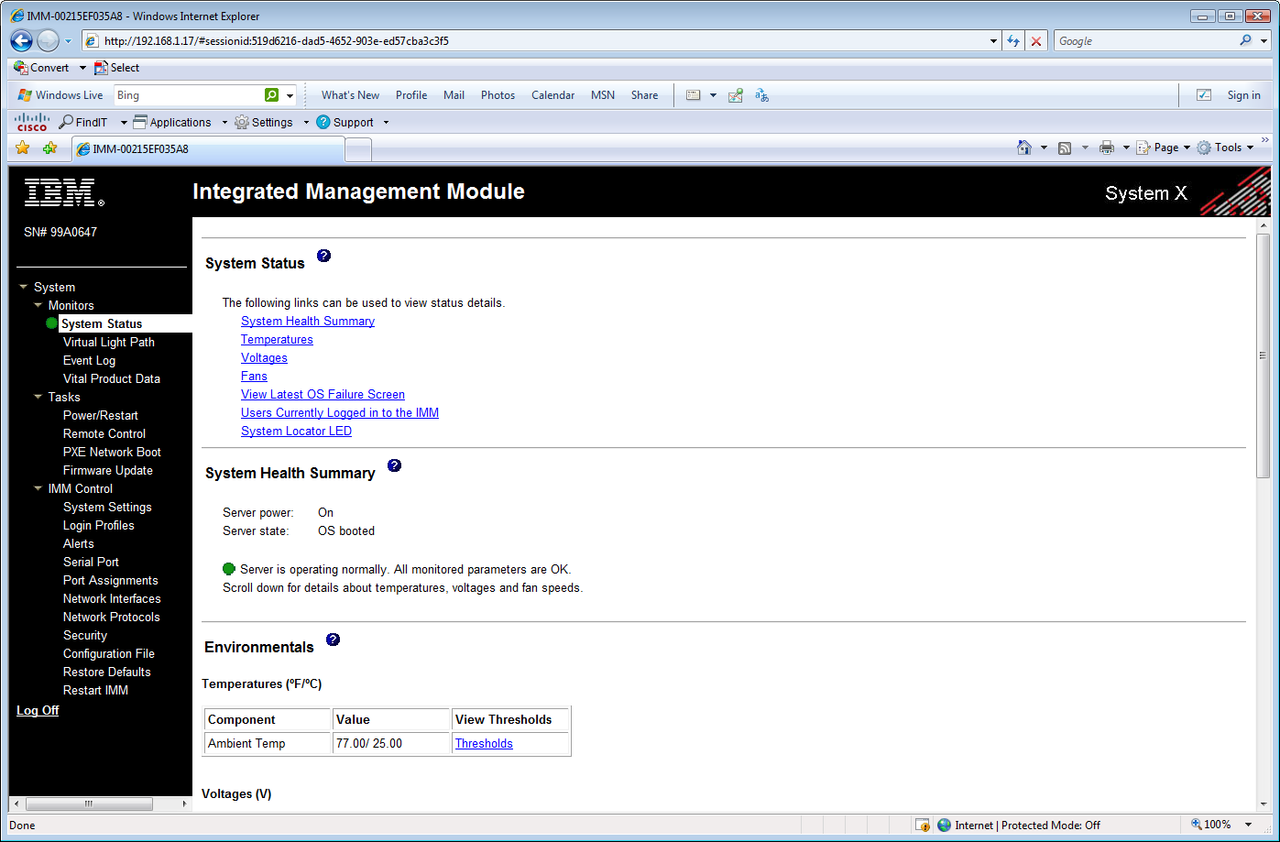Click Calendar in Windows Live toolbar
The height and width of the screenshot is (842, 1280).
coord(553,95)
